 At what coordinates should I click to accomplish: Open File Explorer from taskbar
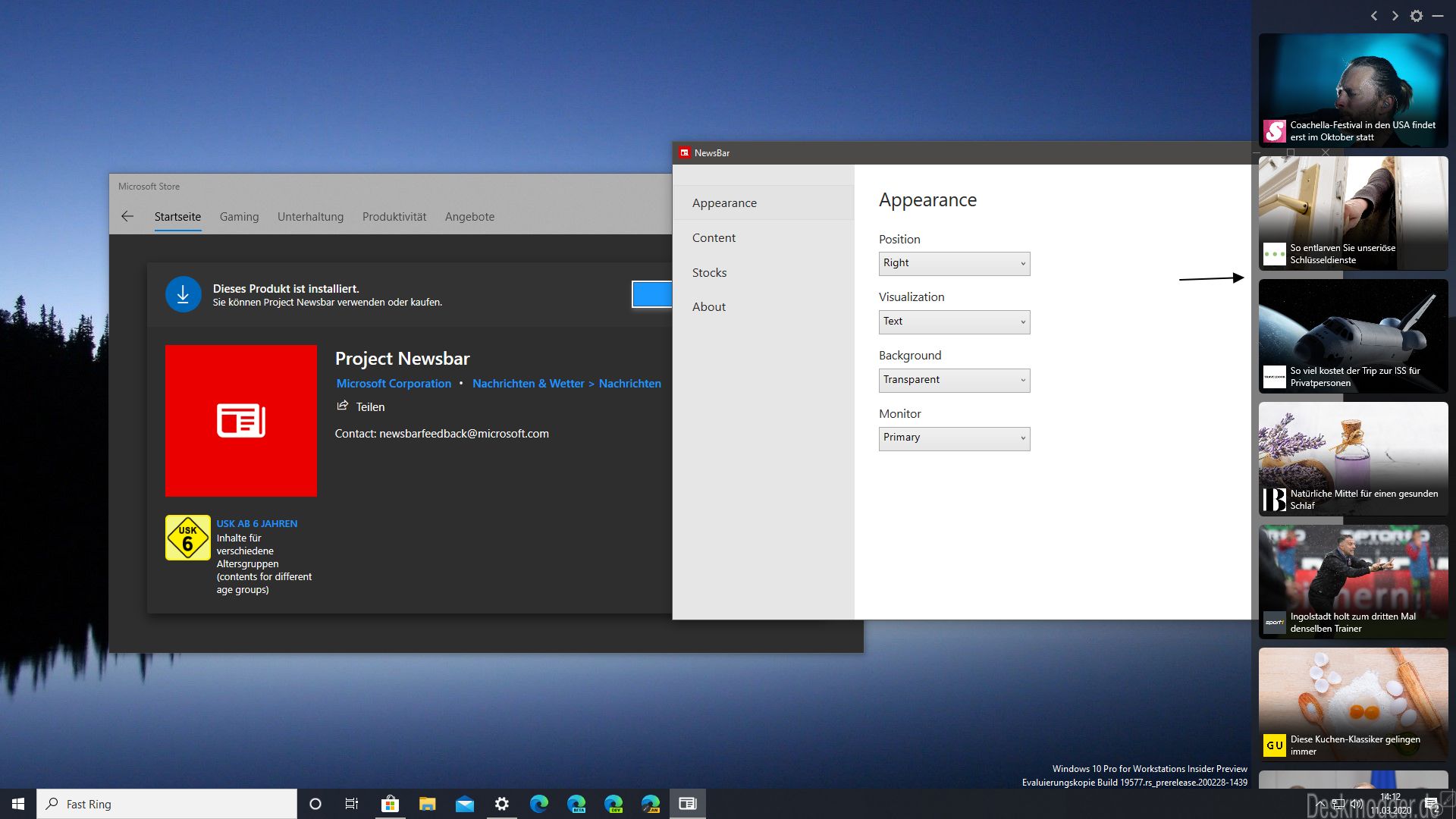tap(427, 804)
